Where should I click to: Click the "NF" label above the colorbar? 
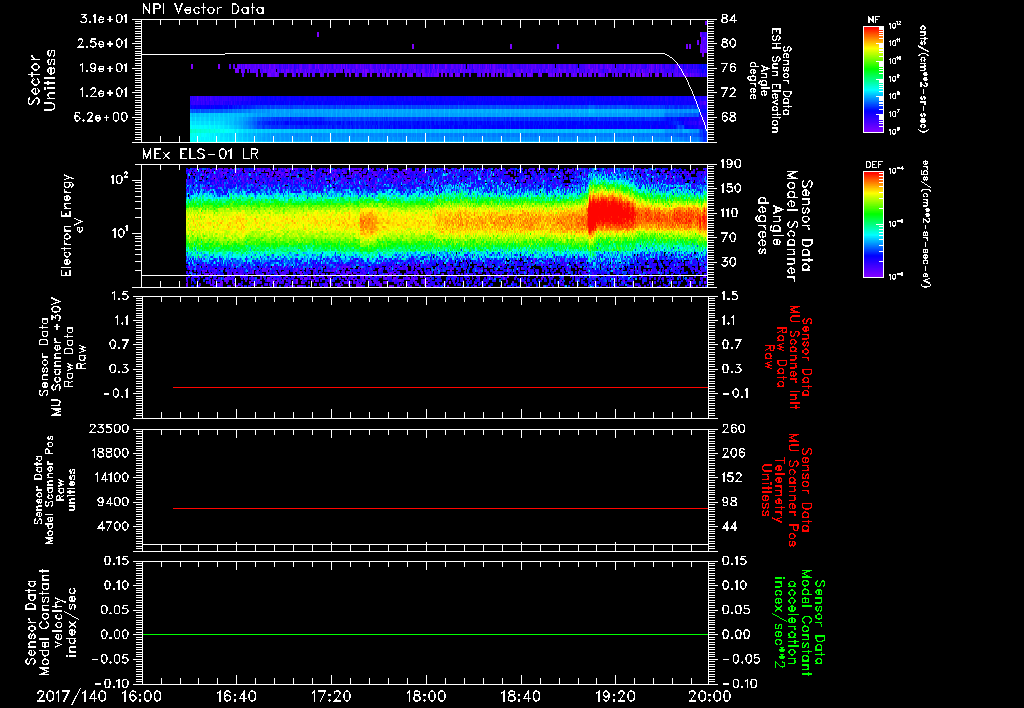(874, 20)
